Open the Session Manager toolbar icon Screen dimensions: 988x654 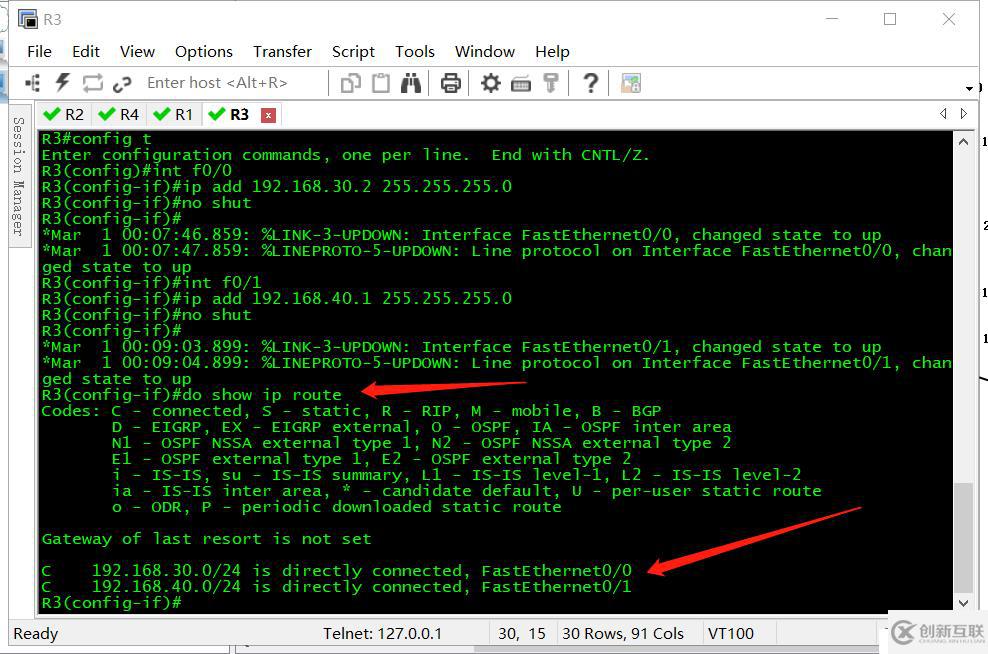pos(32,83)
